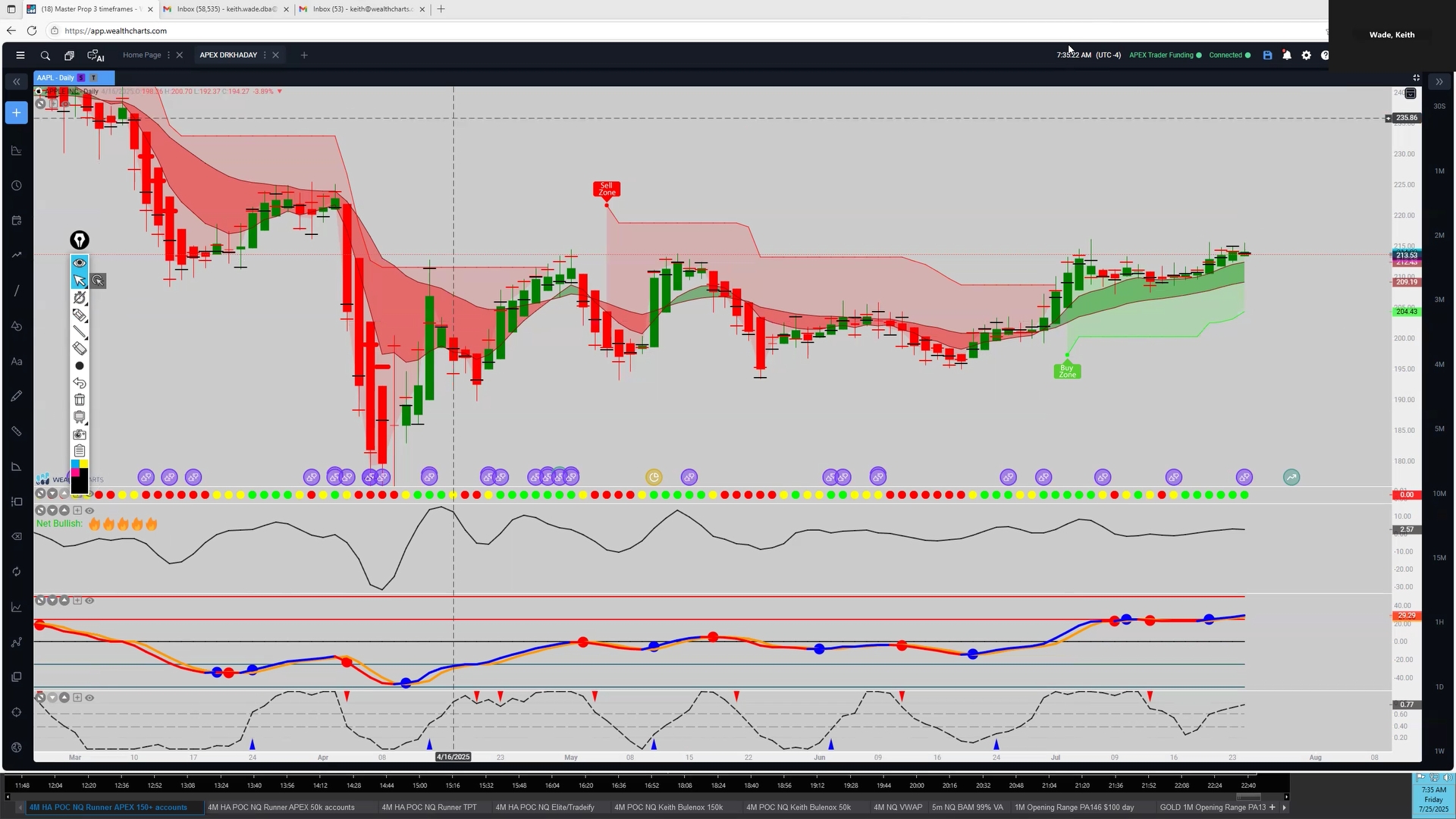The image size is (1456, 819).
Task: Open the notifications bell icon
Action: [x=1287, y=55]
